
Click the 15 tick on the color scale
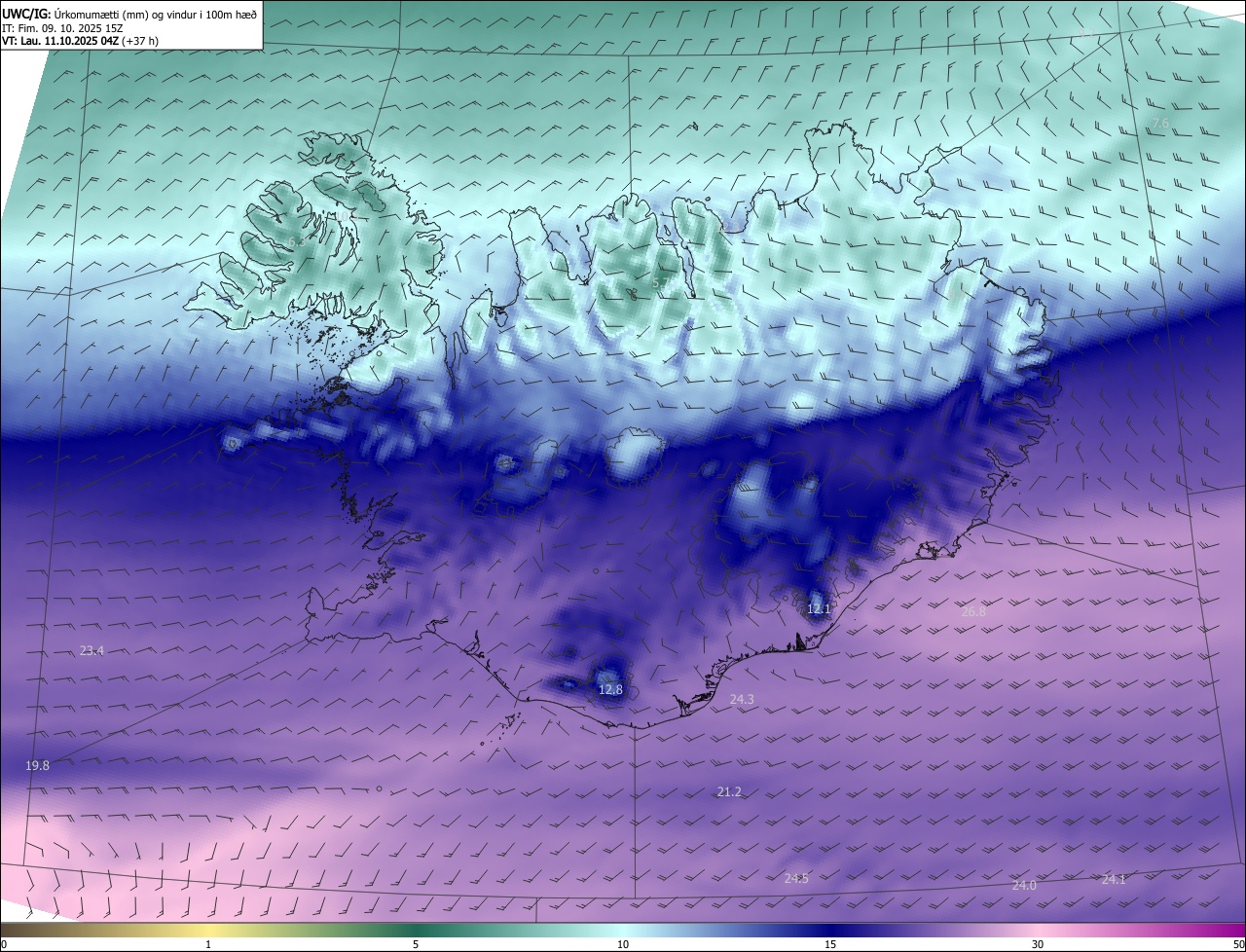pos(830,944)
